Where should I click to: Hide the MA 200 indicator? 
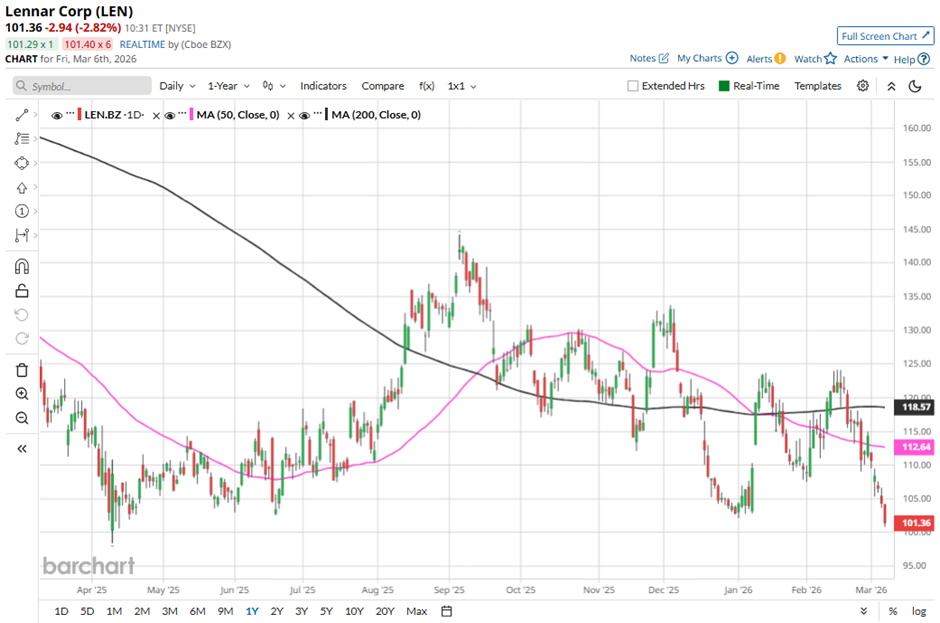click(304, 115)
